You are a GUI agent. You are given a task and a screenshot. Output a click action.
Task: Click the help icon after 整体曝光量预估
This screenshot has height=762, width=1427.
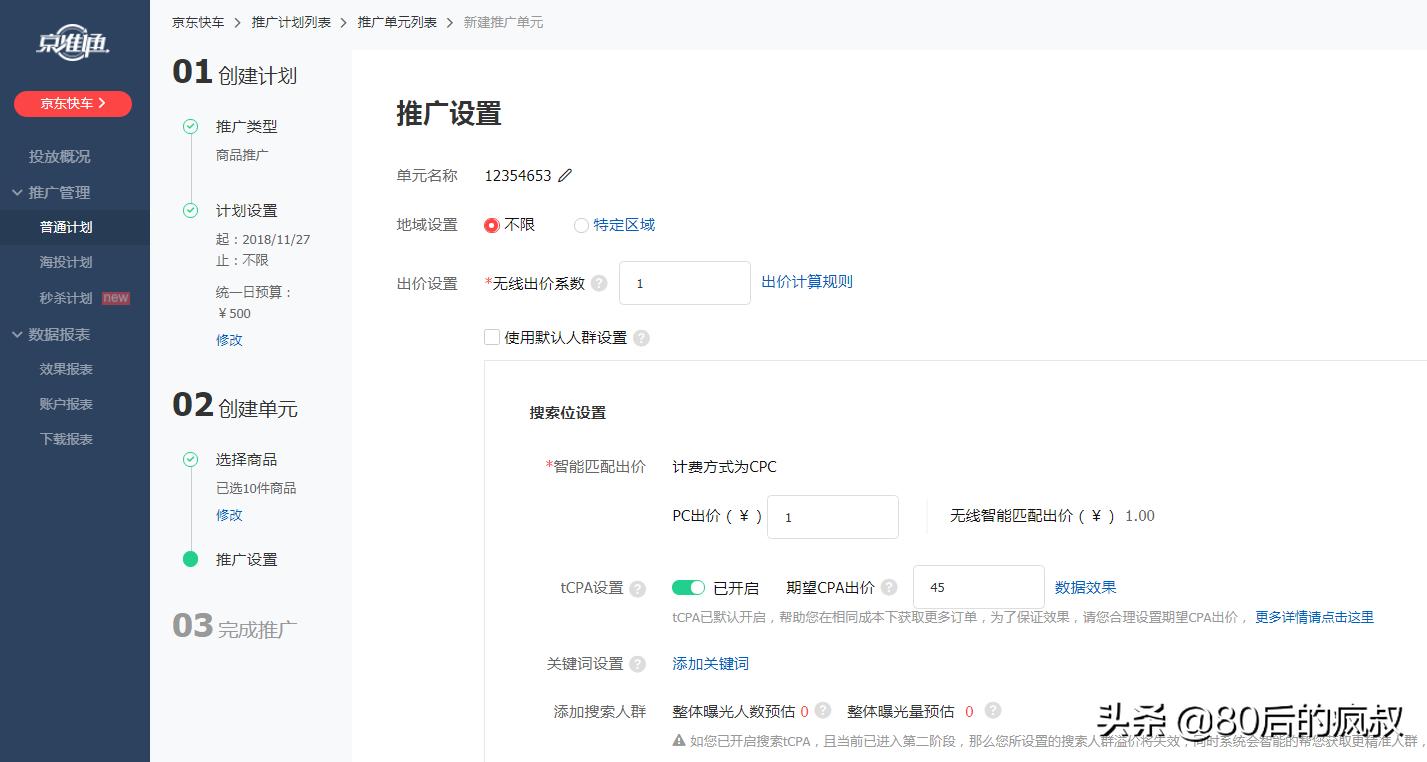991,710
